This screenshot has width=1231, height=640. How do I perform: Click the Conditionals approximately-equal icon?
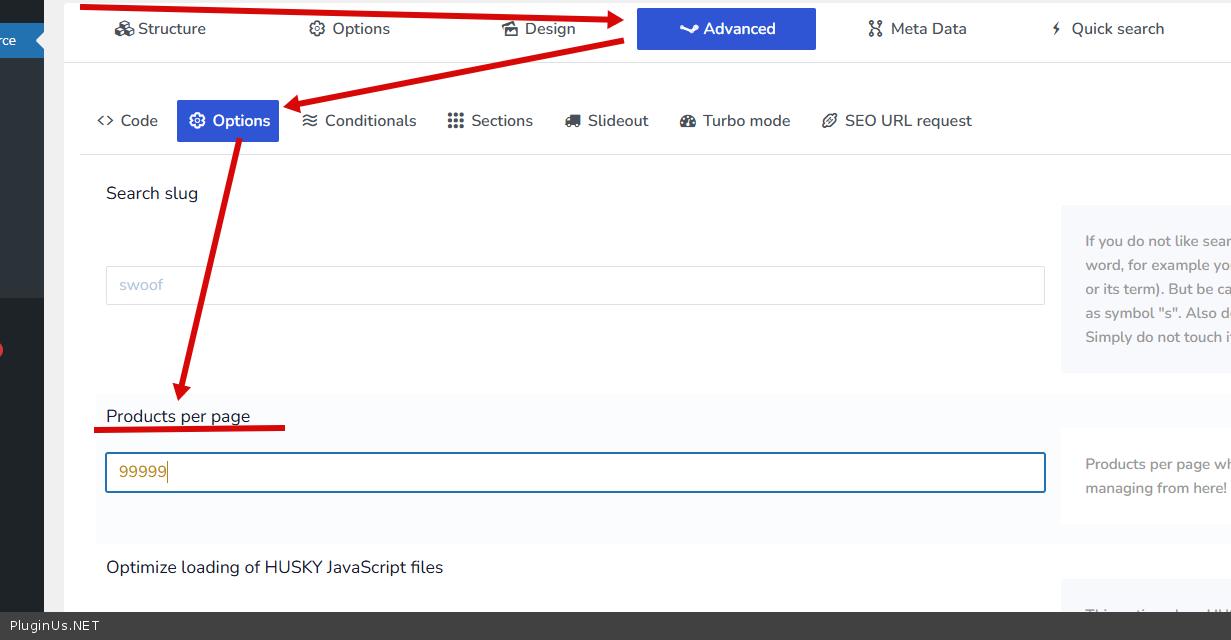(310, 121)
